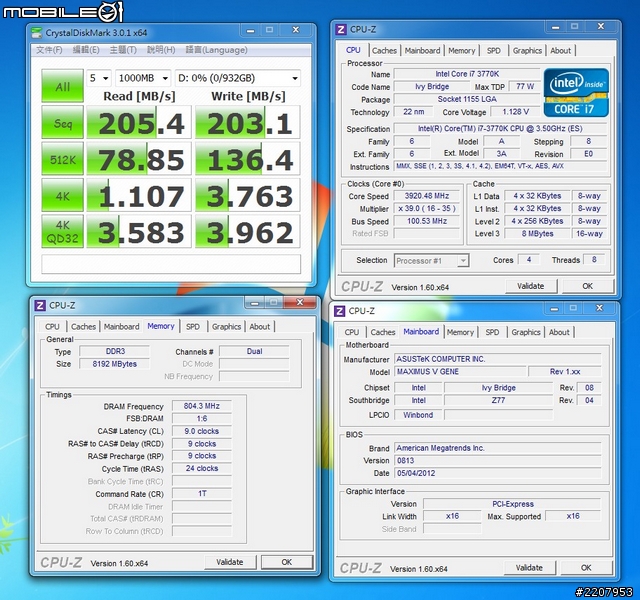
Task: Select Graphics tab in the Memory window
Action: (226, 327)
